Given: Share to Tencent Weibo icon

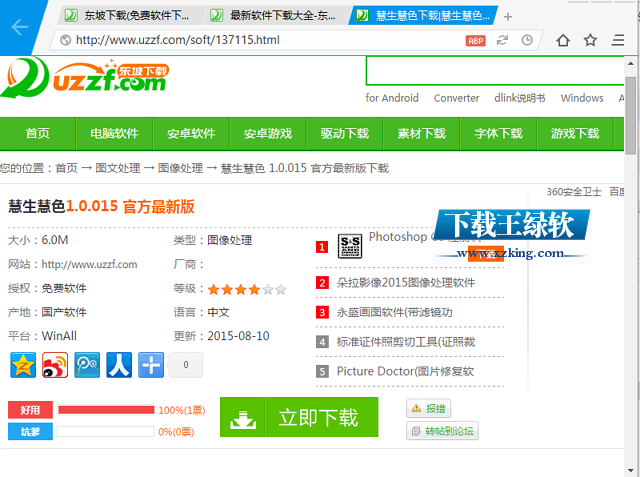Looking at the screenshot, I should pos(87,365).
